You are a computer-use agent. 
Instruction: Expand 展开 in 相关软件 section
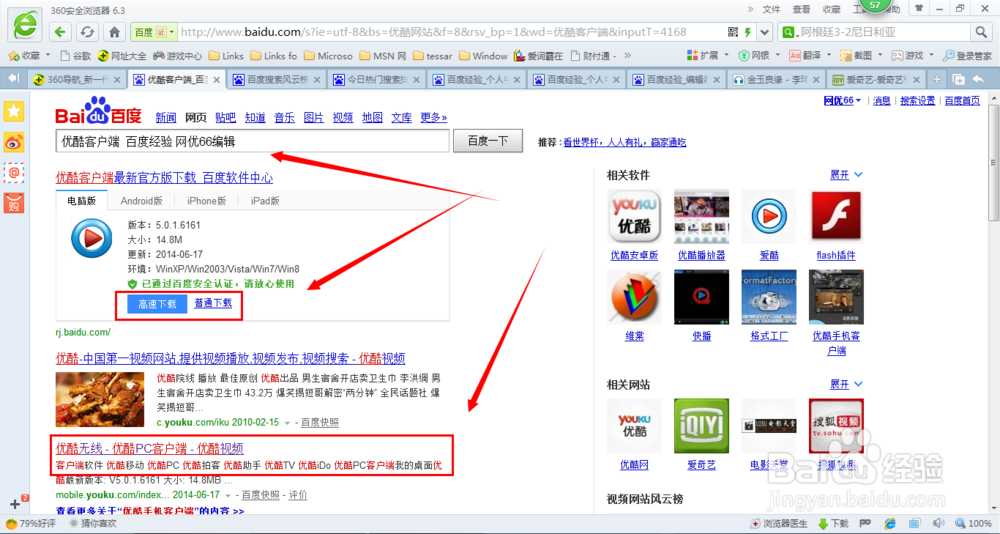point(846,175)
